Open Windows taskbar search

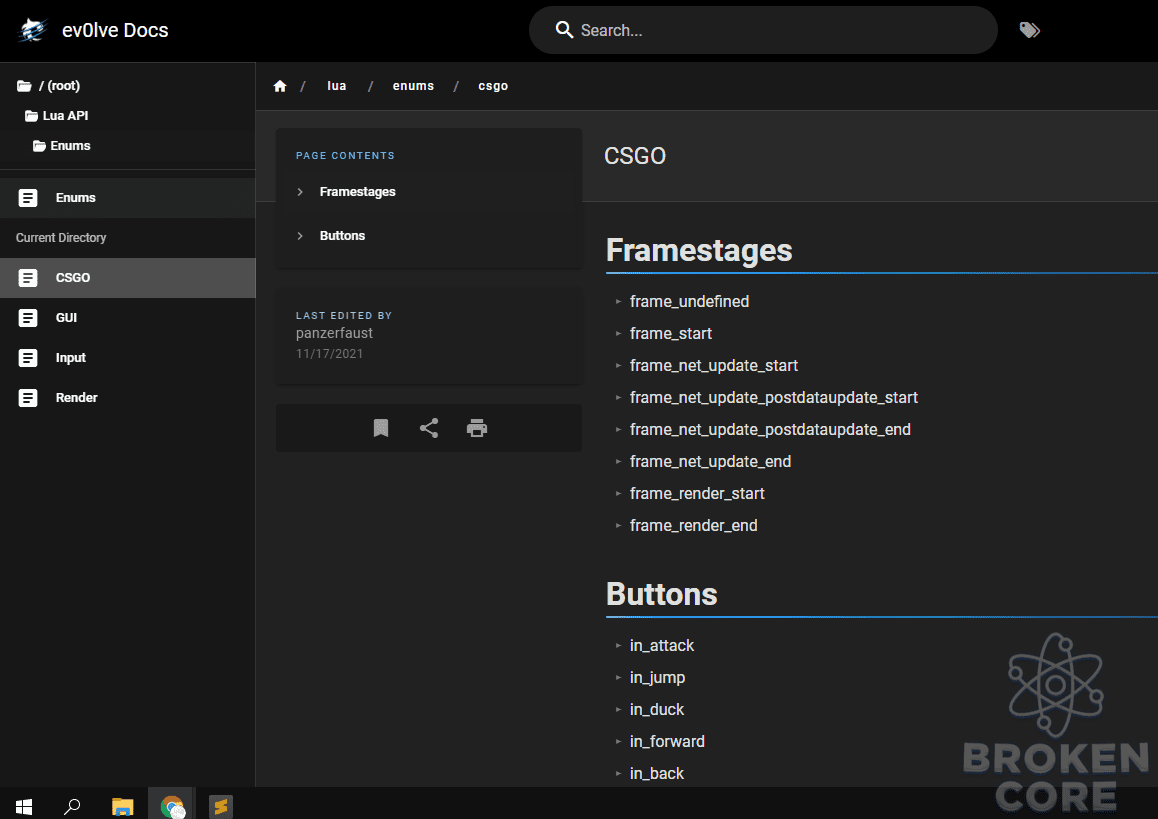pos(72,806)
